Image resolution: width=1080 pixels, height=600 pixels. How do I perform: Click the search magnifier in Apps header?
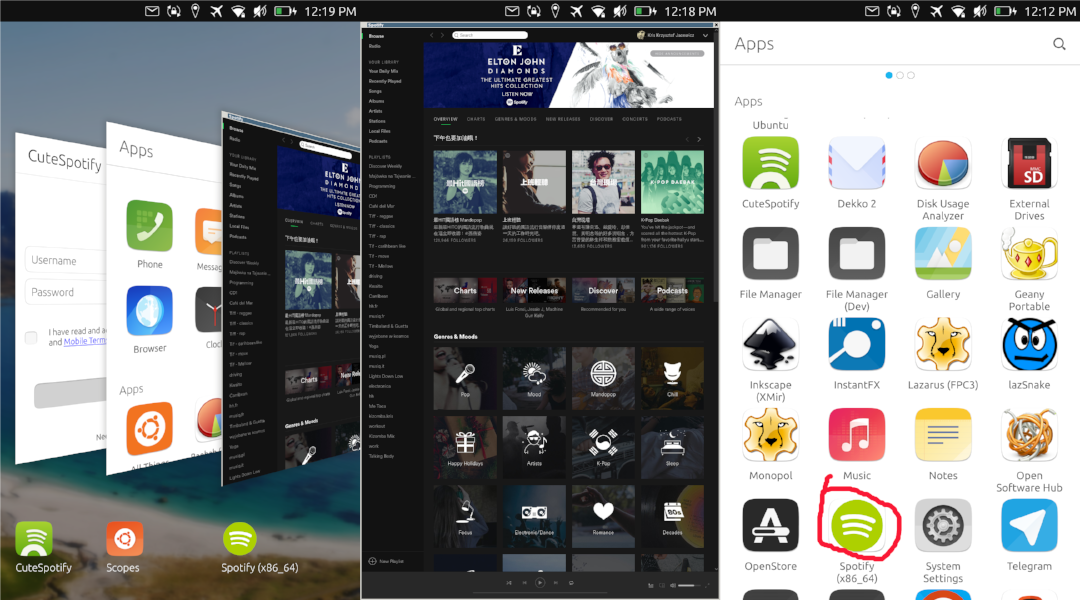pos(1059,44)
